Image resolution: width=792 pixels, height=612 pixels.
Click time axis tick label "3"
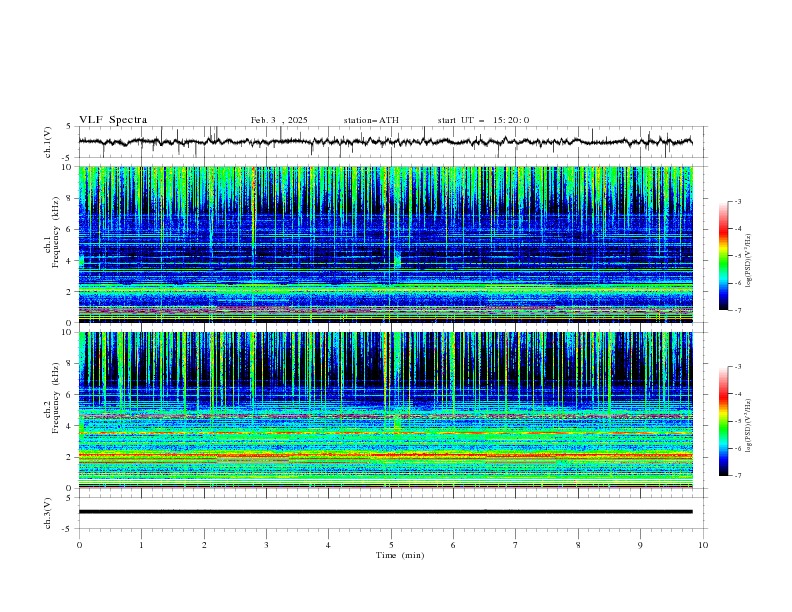point(266,545)
